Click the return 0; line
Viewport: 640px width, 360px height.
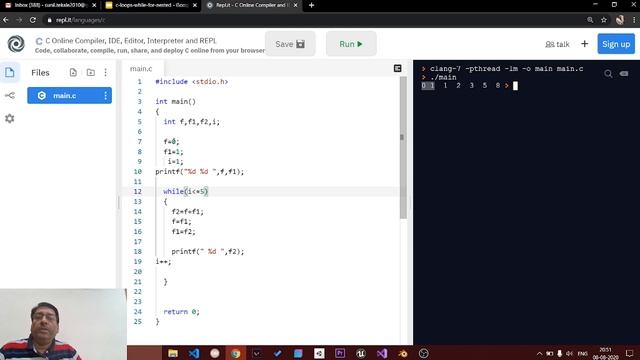coord(181,312)
